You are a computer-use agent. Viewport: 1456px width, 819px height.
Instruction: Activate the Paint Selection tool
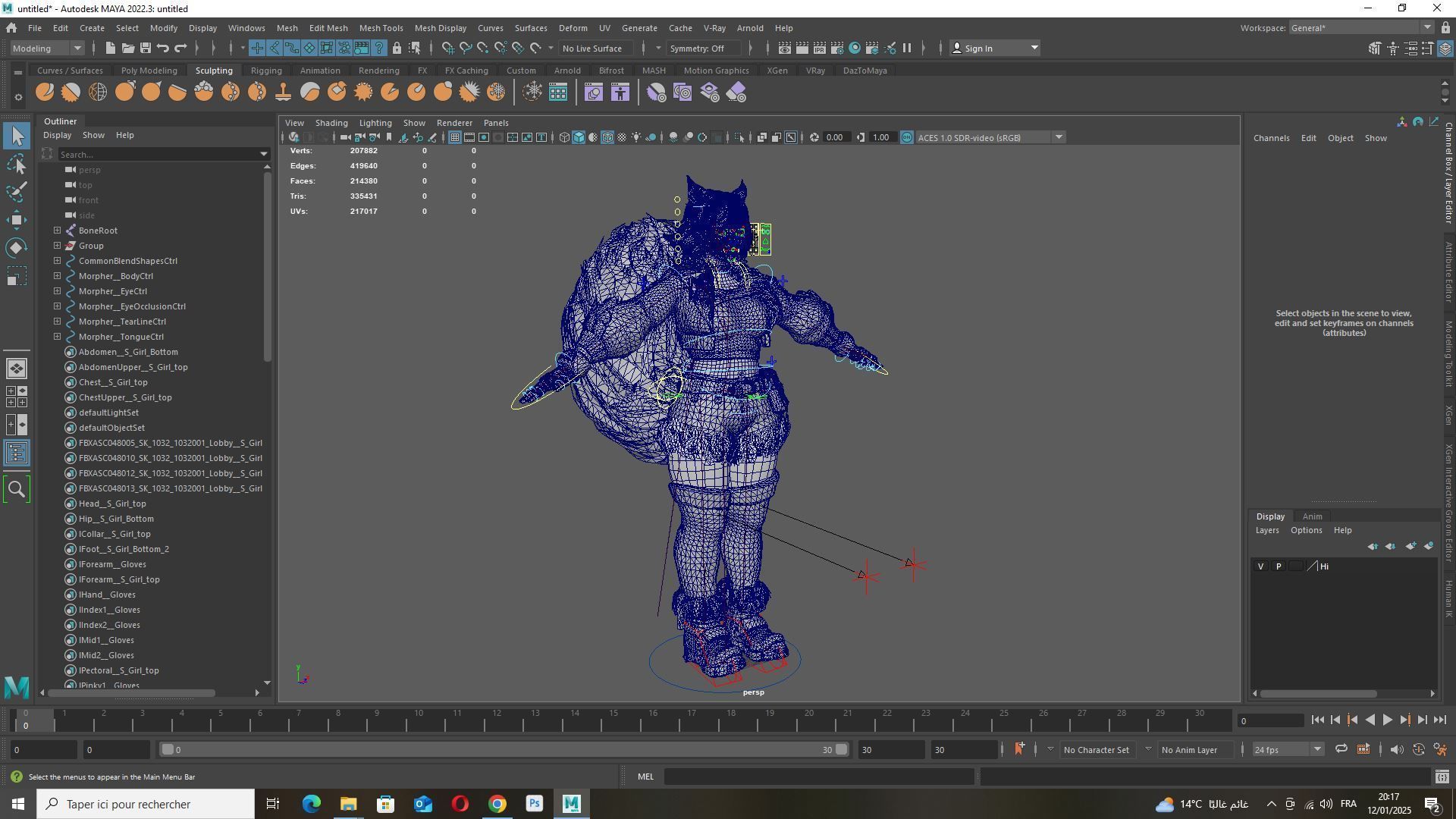tap(17, 192)
